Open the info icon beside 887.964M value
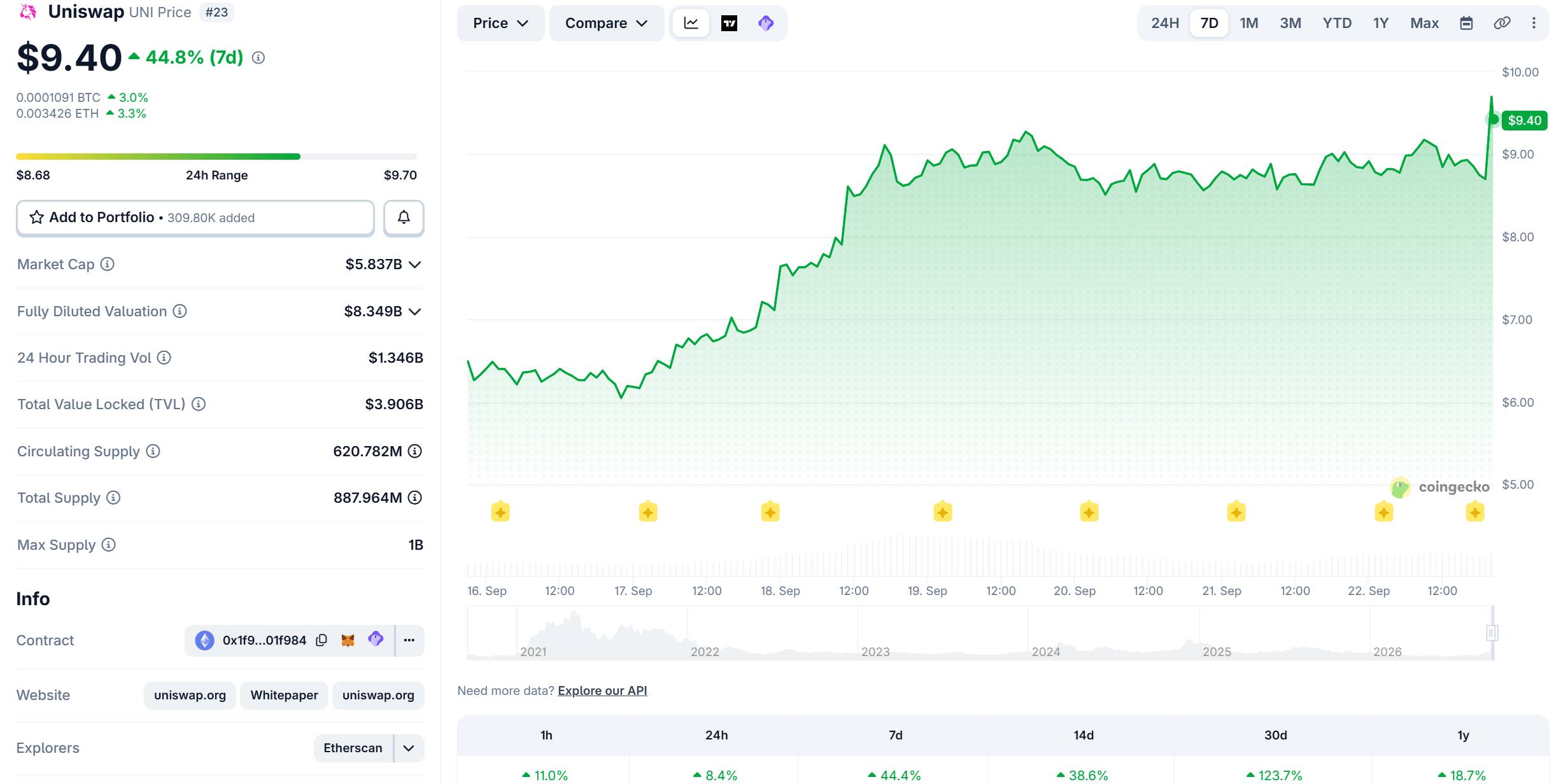This screenshot has width=1554, height=784. coord(415,498)
